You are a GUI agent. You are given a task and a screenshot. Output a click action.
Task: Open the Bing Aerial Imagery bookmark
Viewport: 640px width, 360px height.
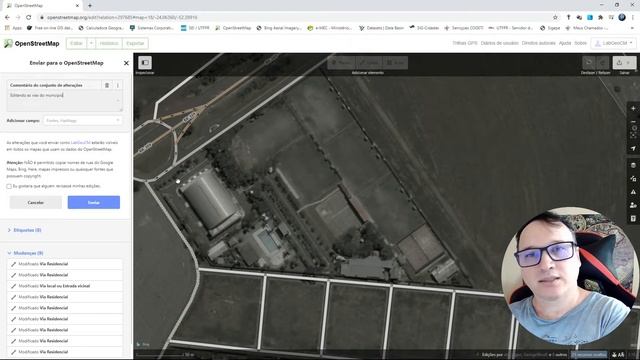point(279,28)
